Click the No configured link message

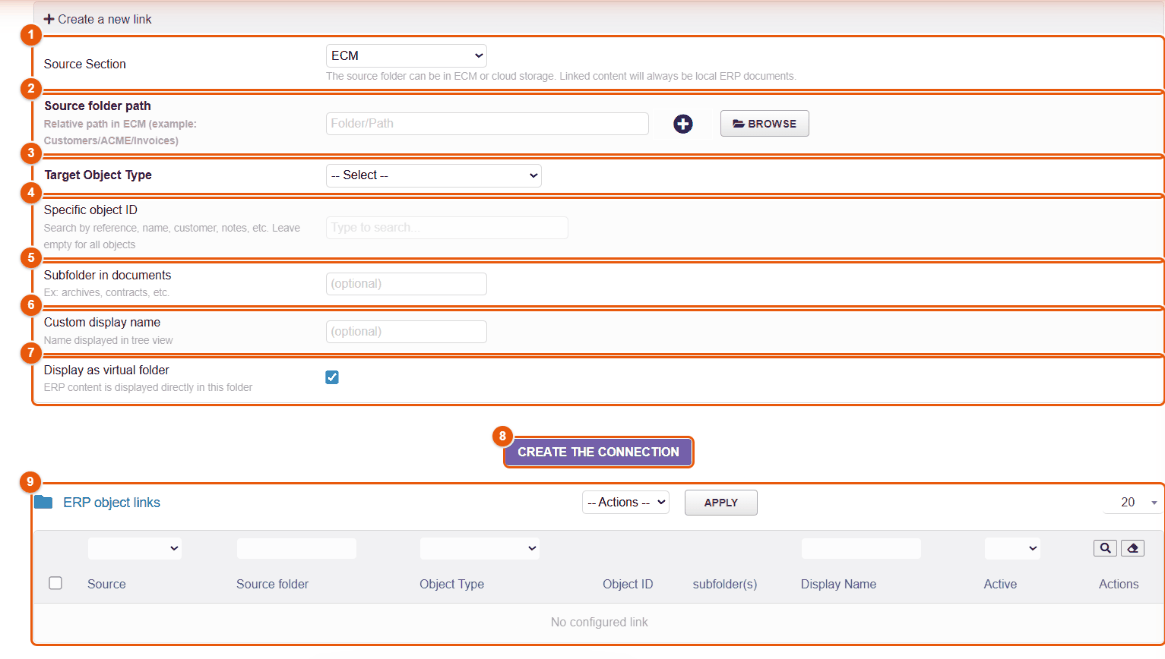(599, 622)
